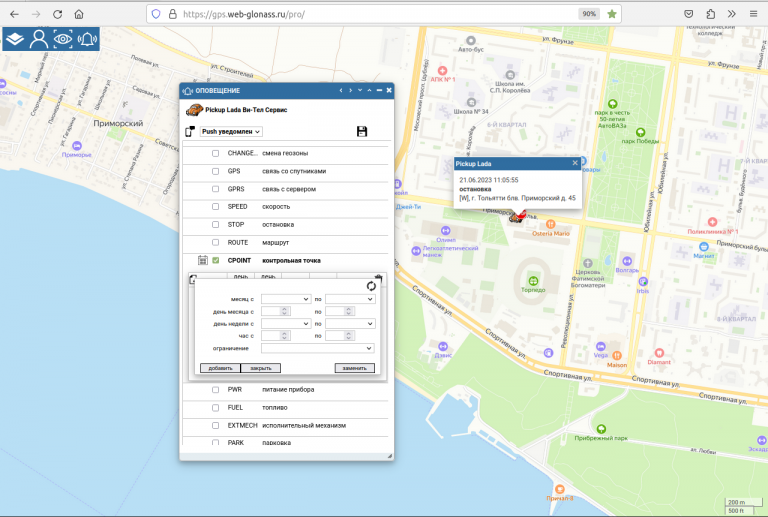Click the 90% zoom level indicator
Screen dimensions: 768x517
pyautogui.click(x=589, y=14)
